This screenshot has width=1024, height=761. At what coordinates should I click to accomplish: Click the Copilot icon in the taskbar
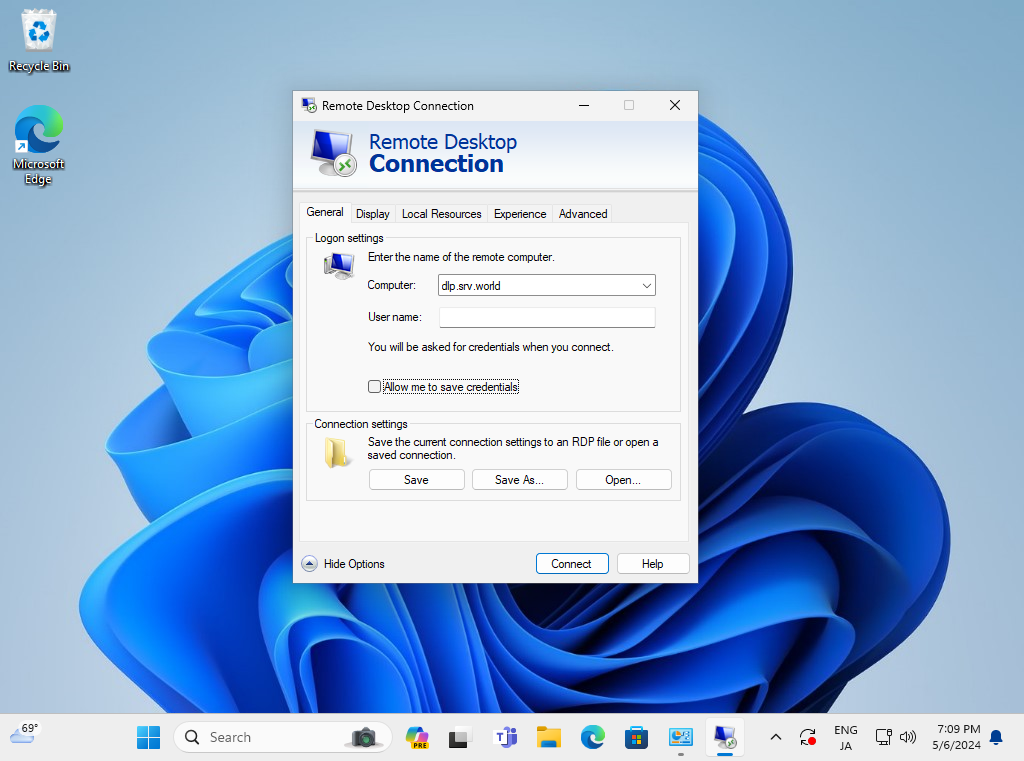click(417, 737)
